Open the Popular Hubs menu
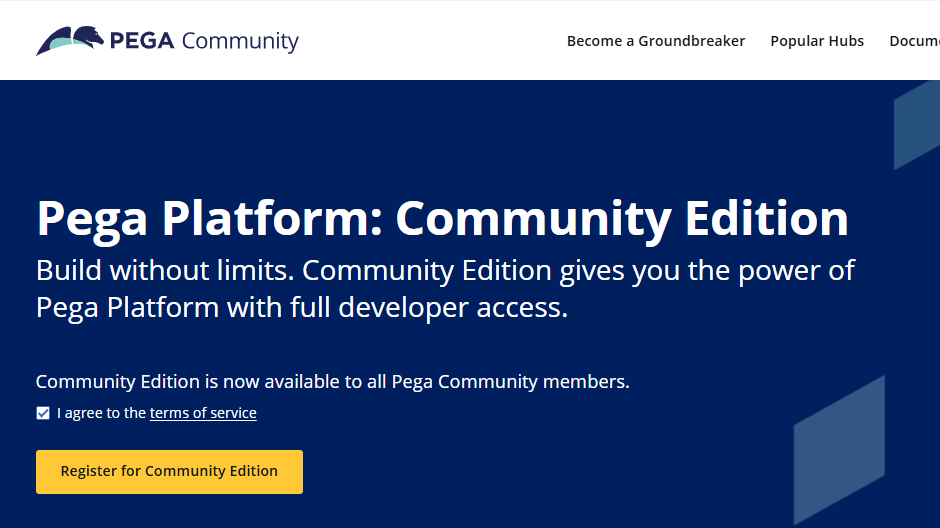 pyautogui.click(x=816, y=41)
